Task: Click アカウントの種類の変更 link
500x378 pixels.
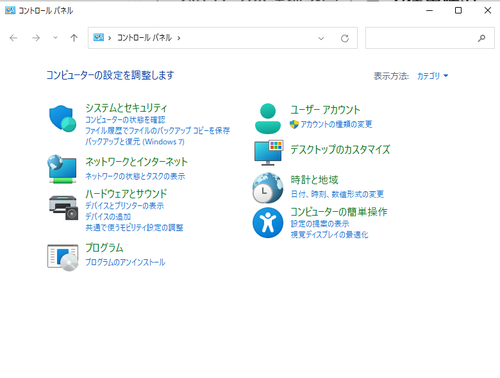Action: [336, 124]
